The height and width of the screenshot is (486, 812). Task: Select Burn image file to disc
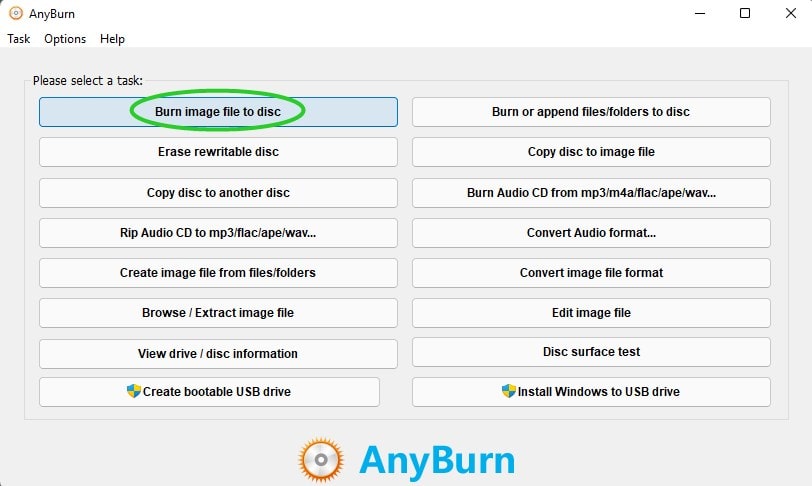point(218,112)
